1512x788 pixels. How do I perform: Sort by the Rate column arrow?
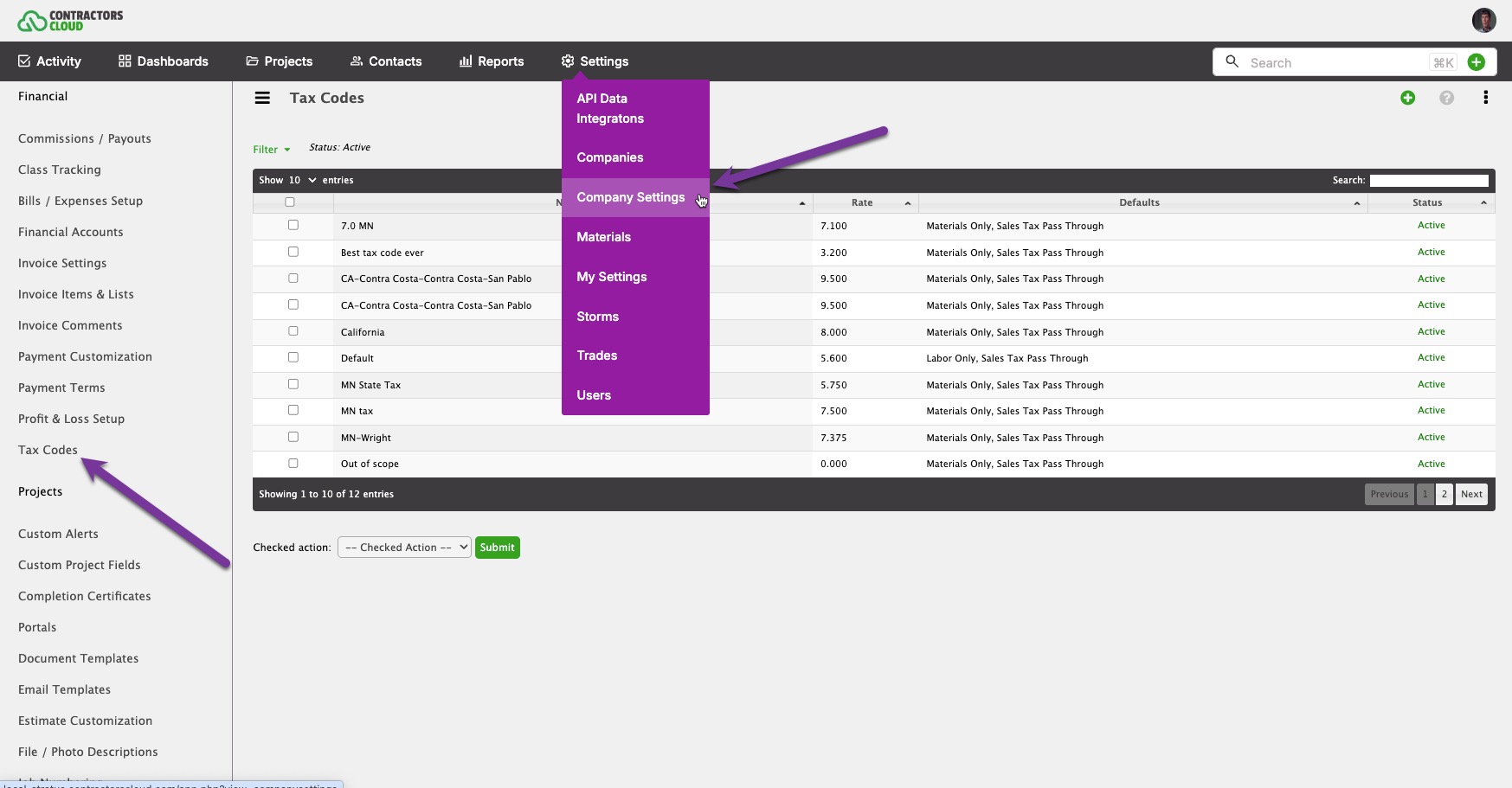(x=907, y=203)
